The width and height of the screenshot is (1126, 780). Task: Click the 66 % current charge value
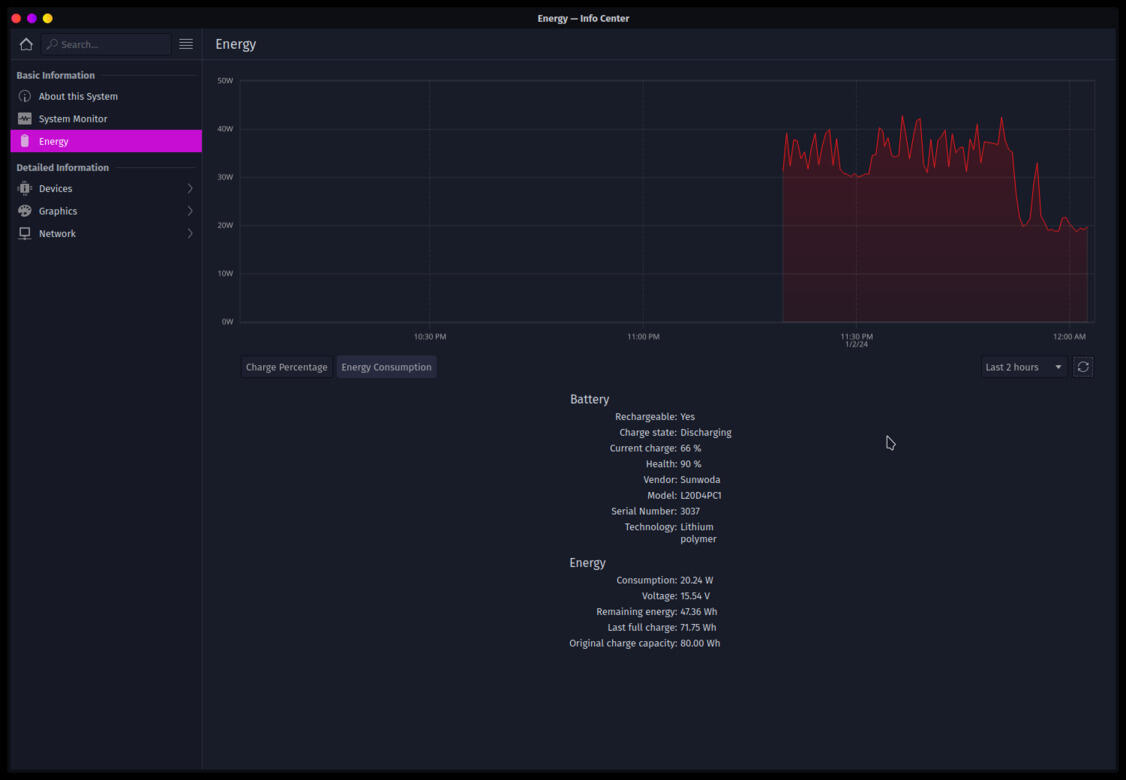click(x=691, y=448)
